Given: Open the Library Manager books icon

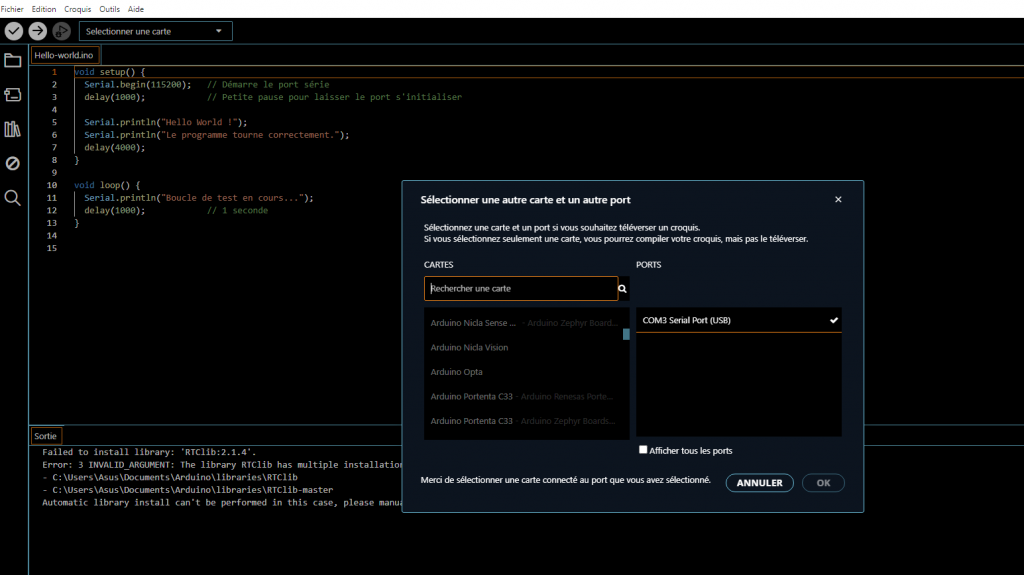Looking at the screenshot, I should [x=12, y=129].
